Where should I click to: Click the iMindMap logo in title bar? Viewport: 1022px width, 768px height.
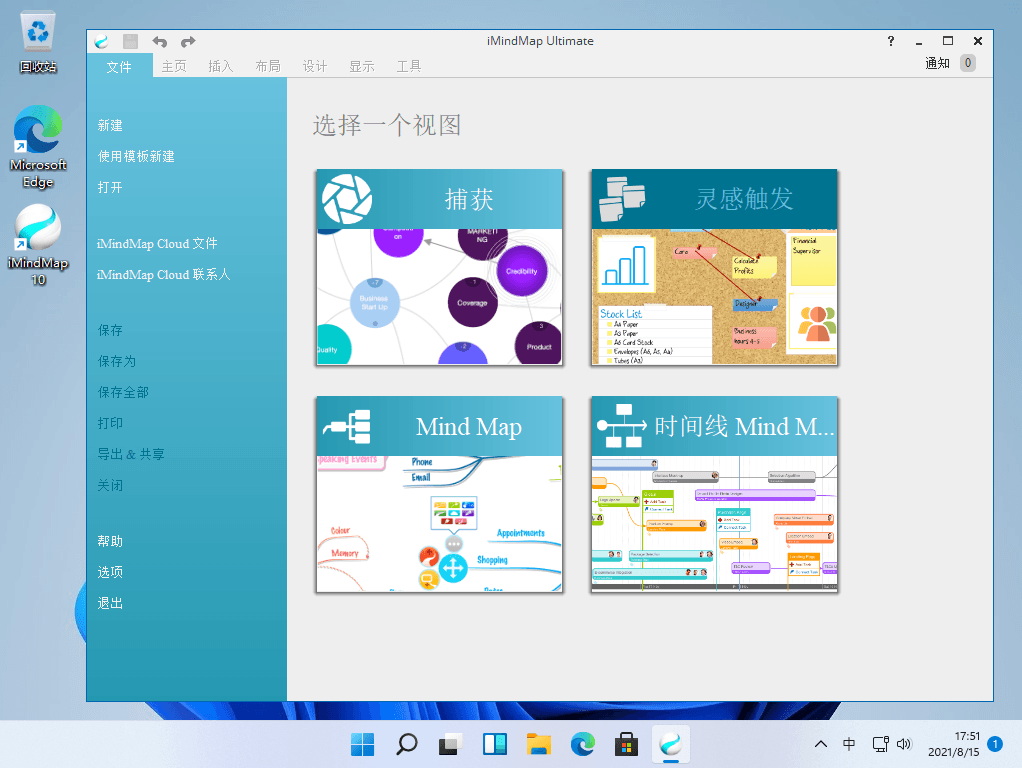point(101,42)
